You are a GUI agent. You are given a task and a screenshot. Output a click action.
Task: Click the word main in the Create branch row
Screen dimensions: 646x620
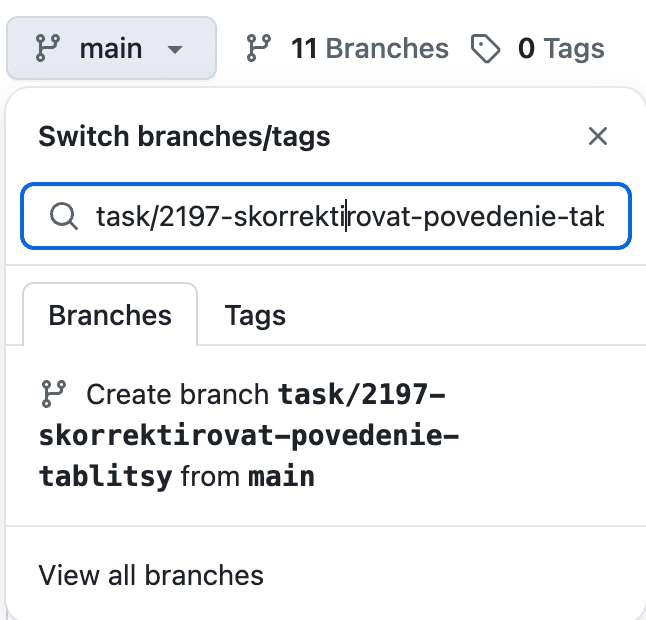click(281, 476)
